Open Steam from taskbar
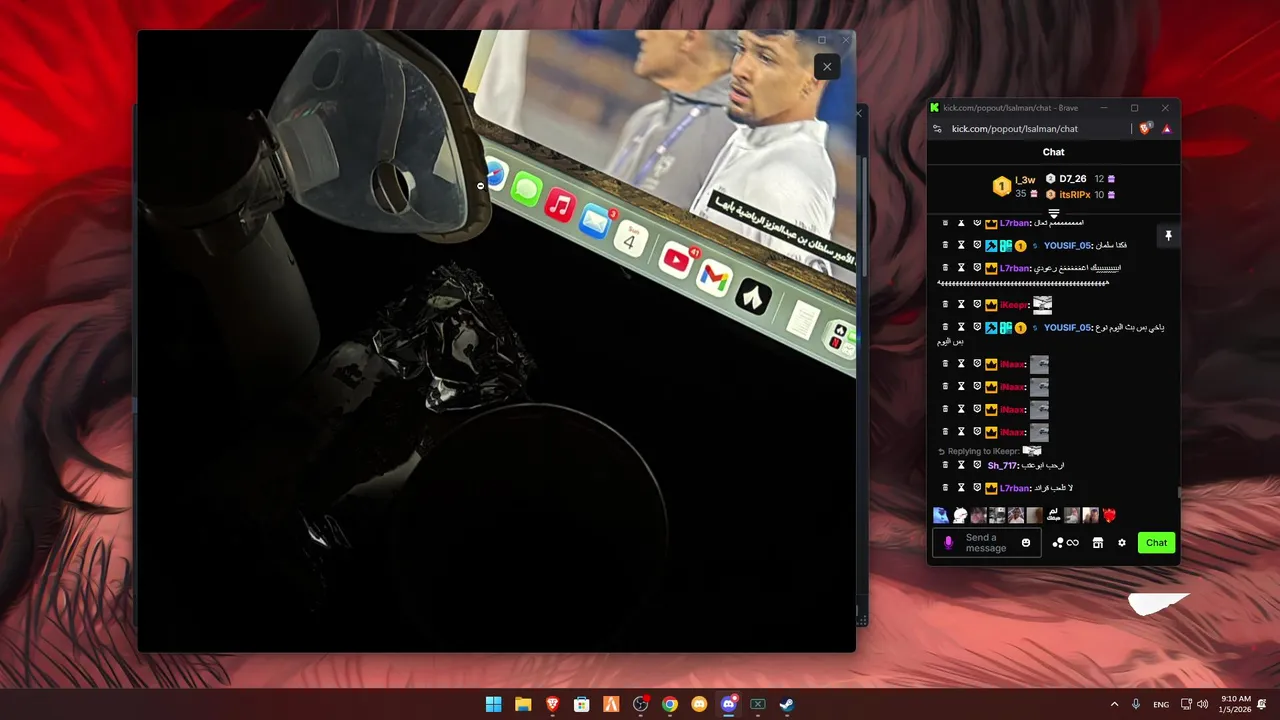 (787, 704)
